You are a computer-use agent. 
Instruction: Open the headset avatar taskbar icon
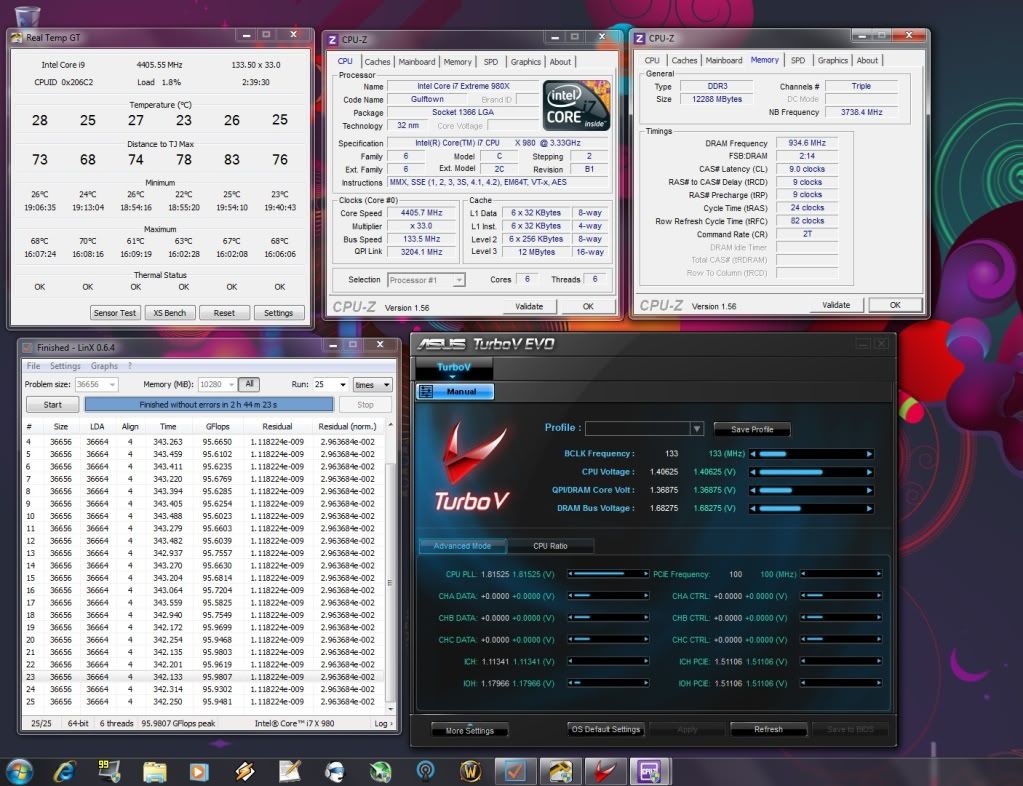pyautogui.click(x=335, y=772)
